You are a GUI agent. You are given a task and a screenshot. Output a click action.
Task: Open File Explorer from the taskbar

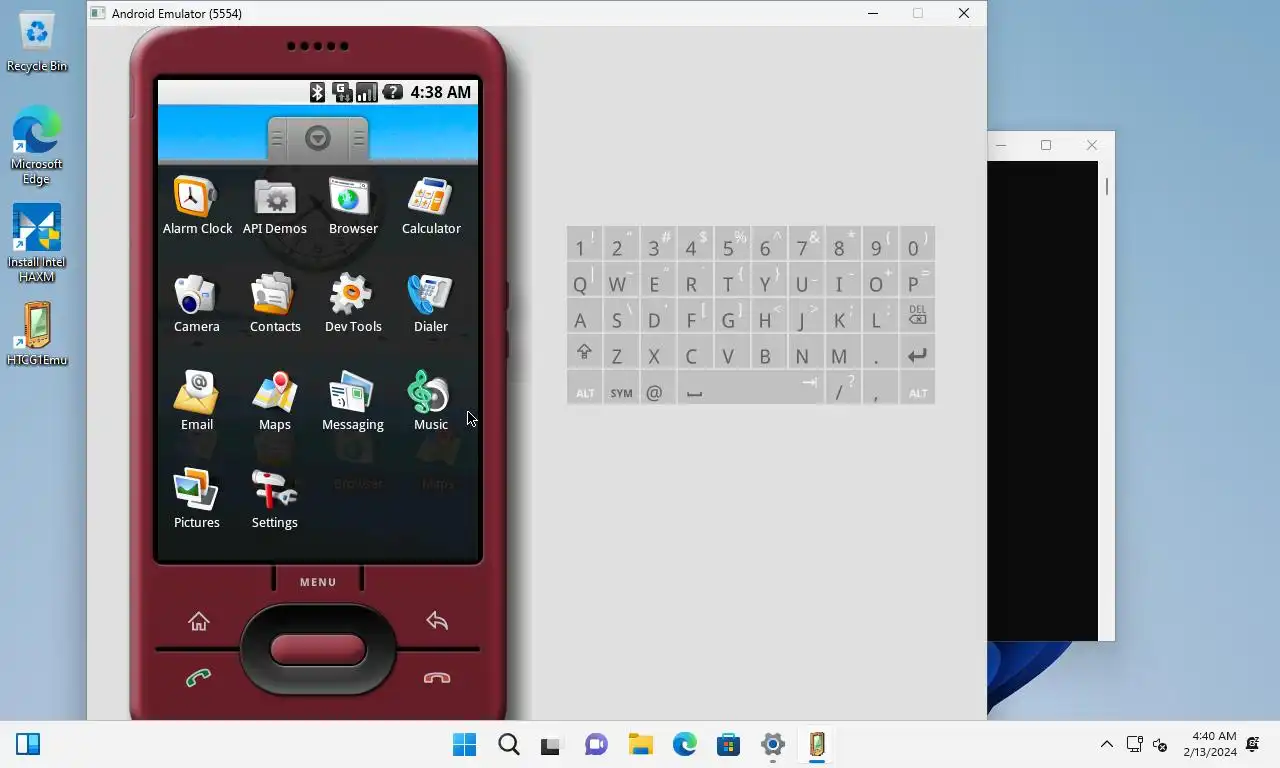640,744
